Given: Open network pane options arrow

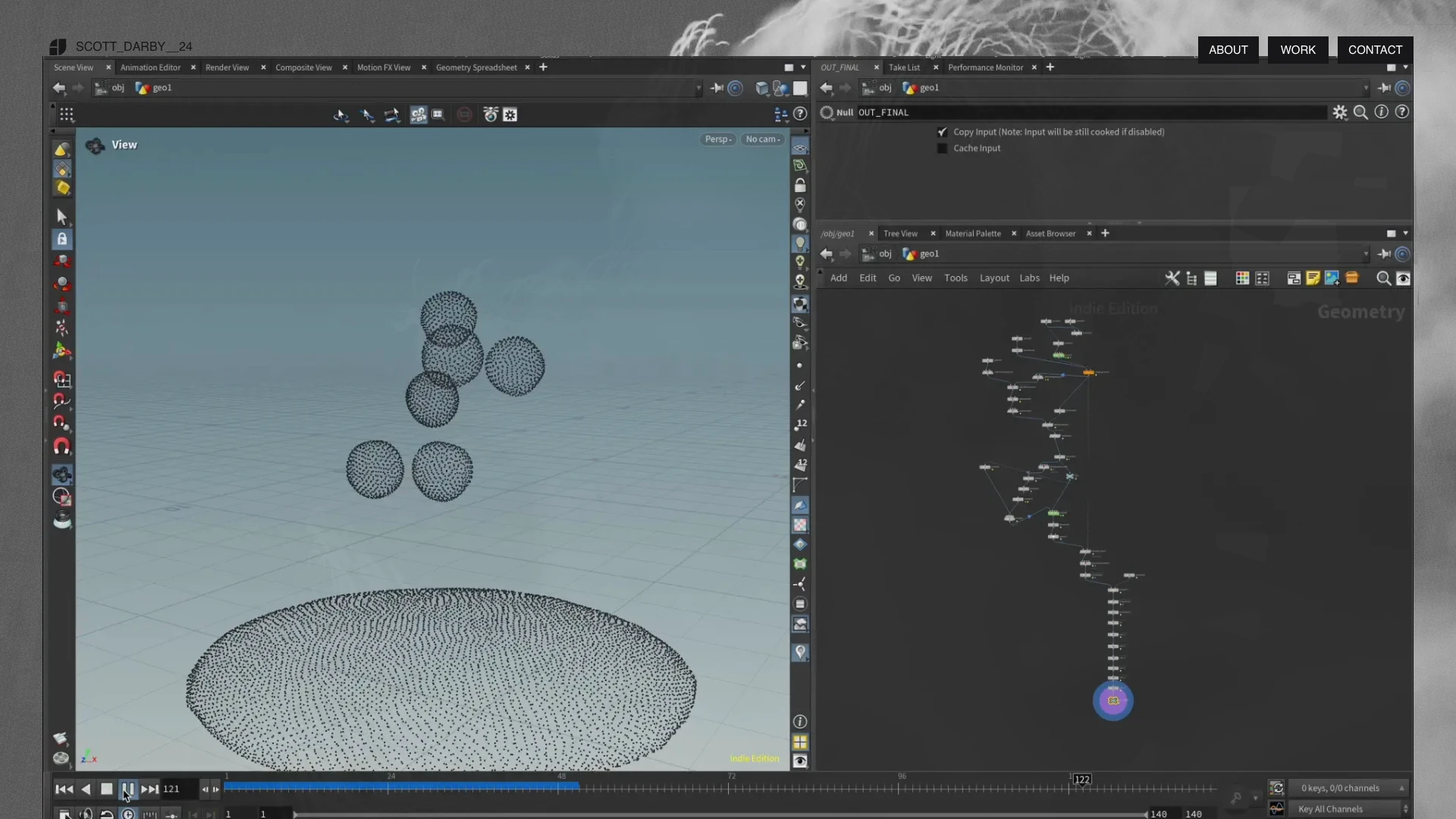Looking at the screenshot, I should click(1405, 234).
